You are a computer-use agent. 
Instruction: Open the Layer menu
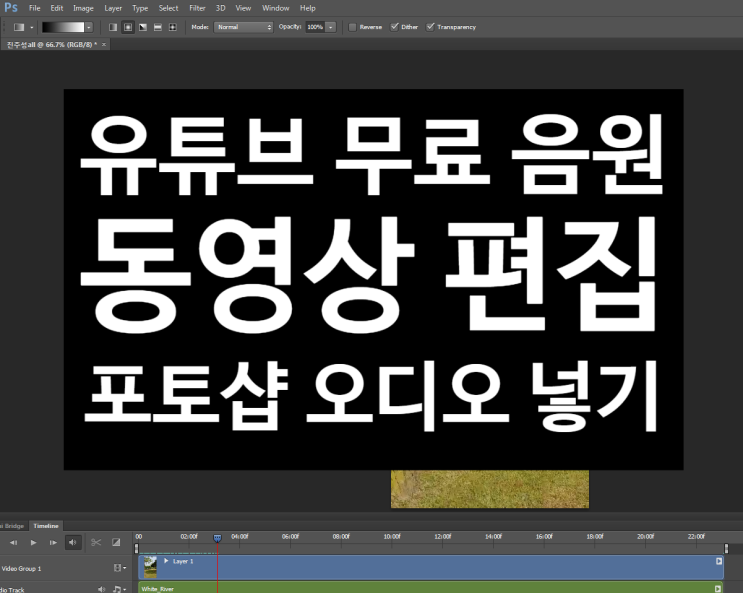[x=113, y=8]
